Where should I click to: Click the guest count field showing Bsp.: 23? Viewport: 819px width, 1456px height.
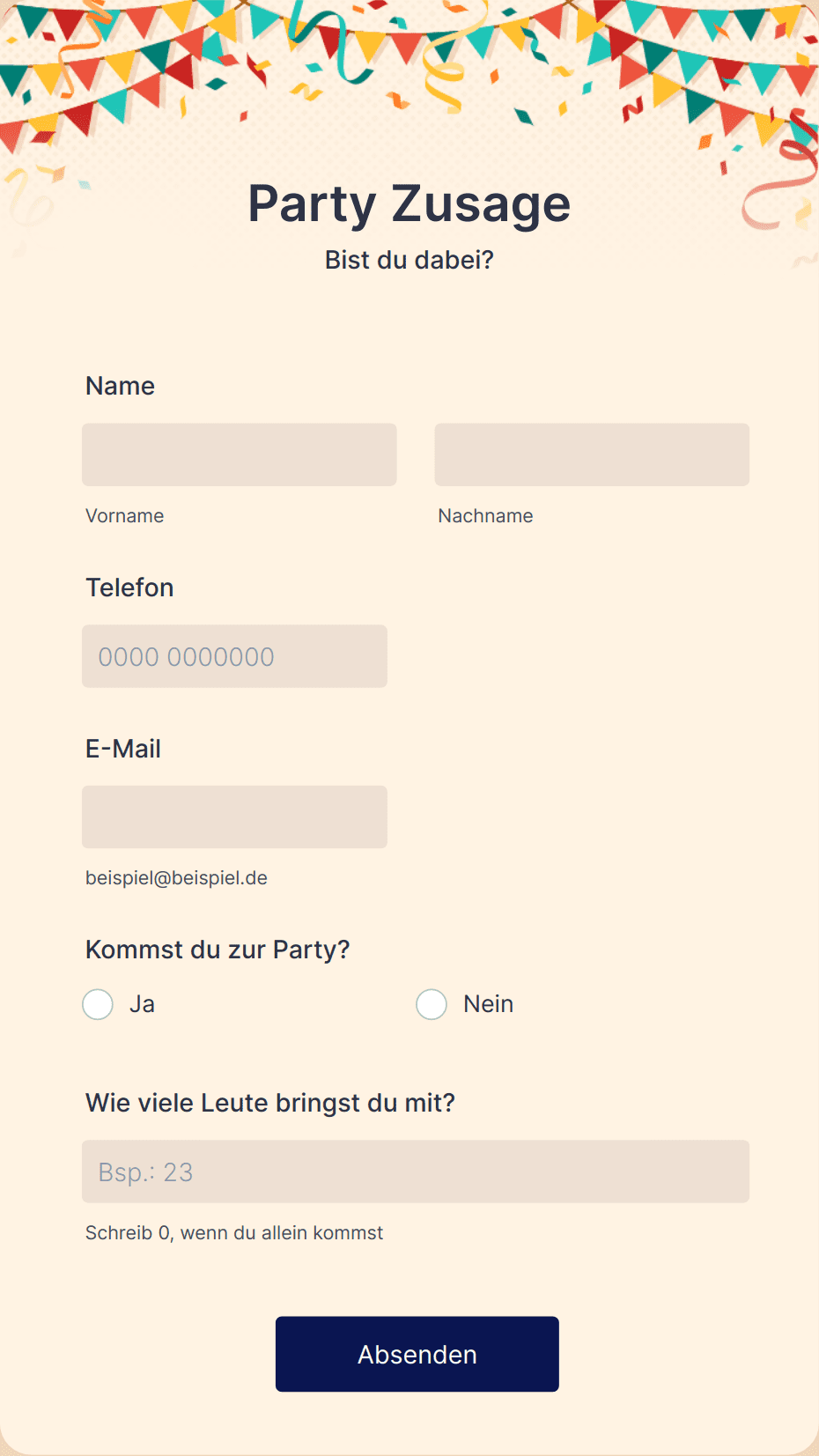[416, 1171]
